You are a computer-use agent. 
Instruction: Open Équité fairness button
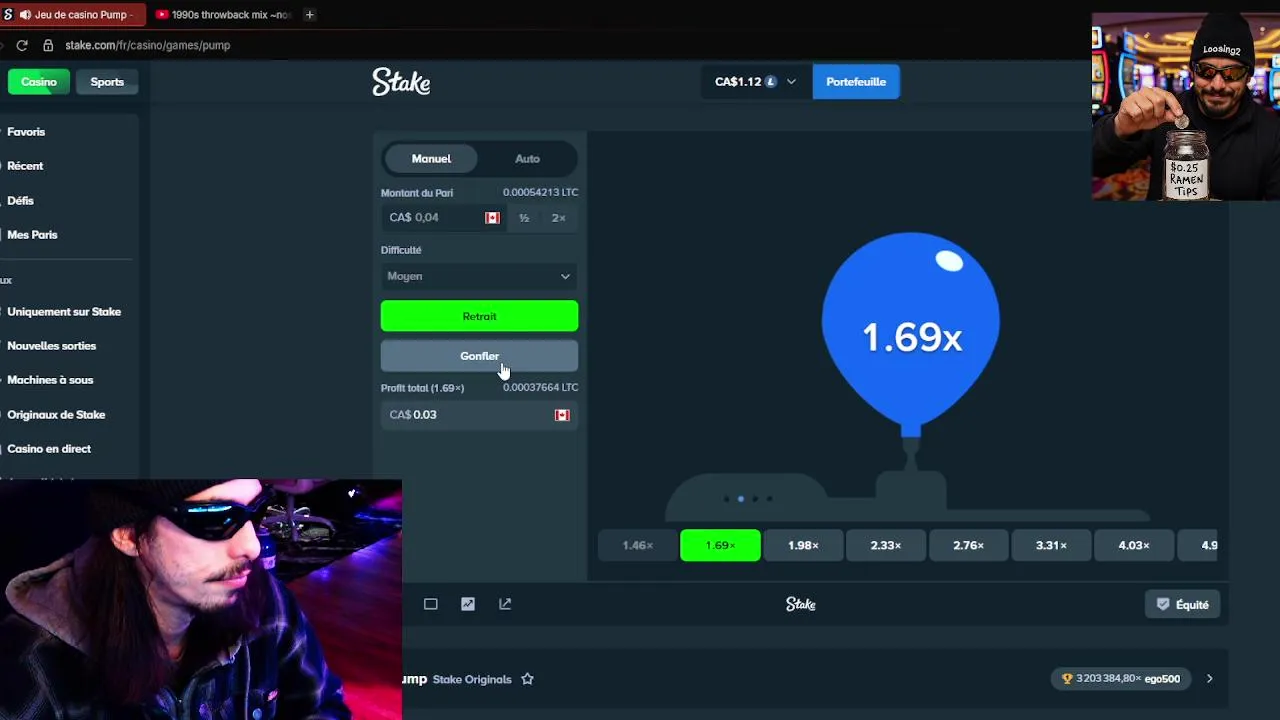[1183, 605]
